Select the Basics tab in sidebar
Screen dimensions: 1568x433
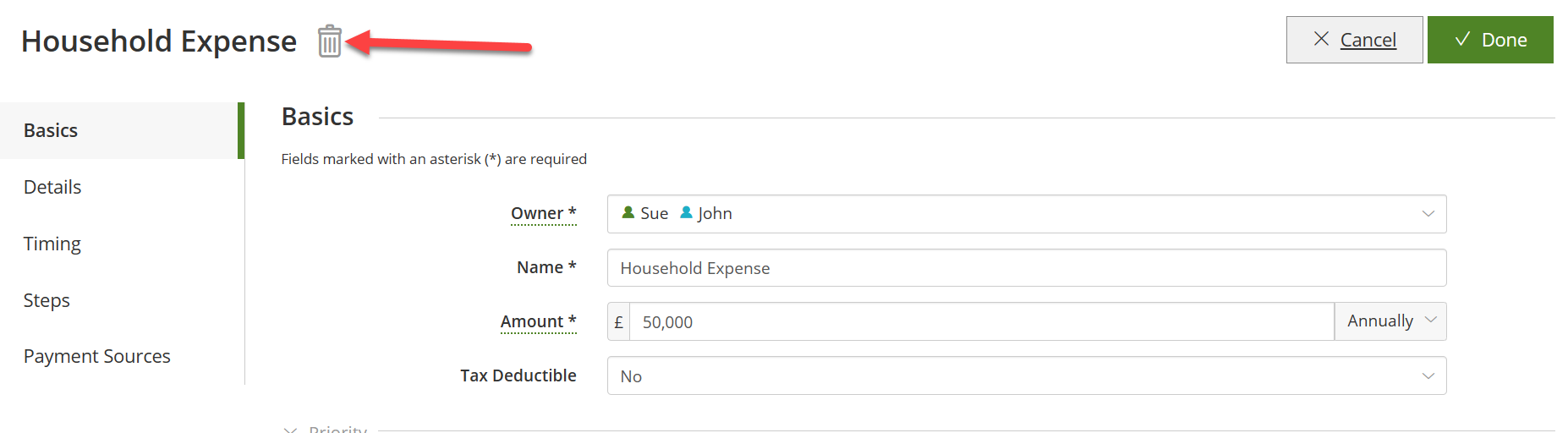coord(123,130)
